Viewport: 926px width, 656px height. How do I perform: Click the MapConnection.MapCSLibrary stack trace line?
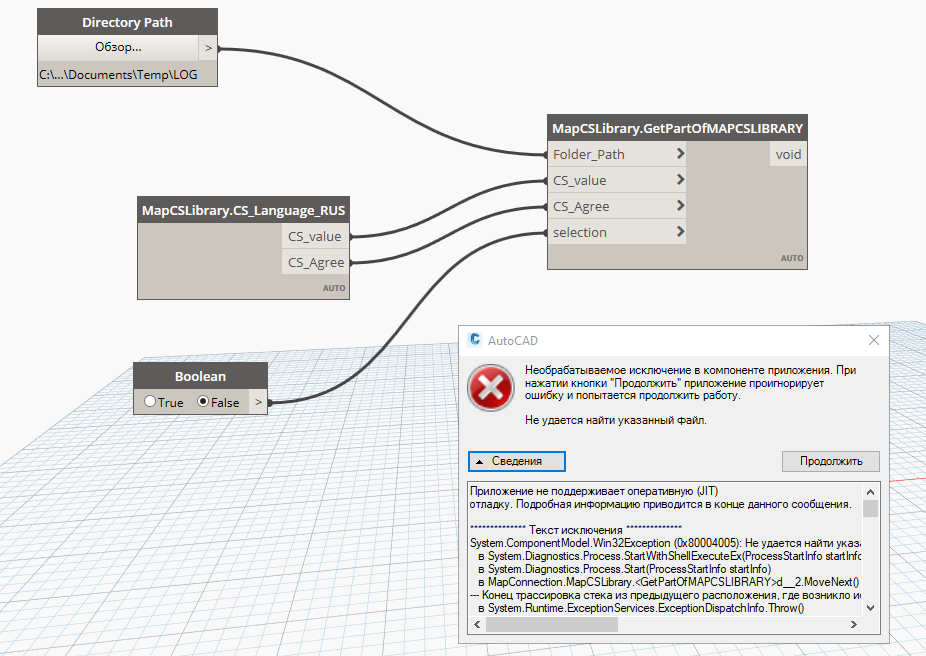[x=669, y=582]
